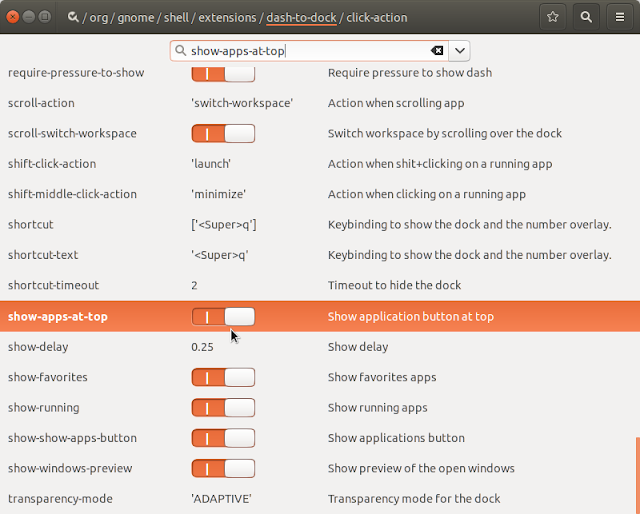The image size is (640, 514).
Task: Focus the show-apps-at-top search input
Action: (x=309, y=51)
